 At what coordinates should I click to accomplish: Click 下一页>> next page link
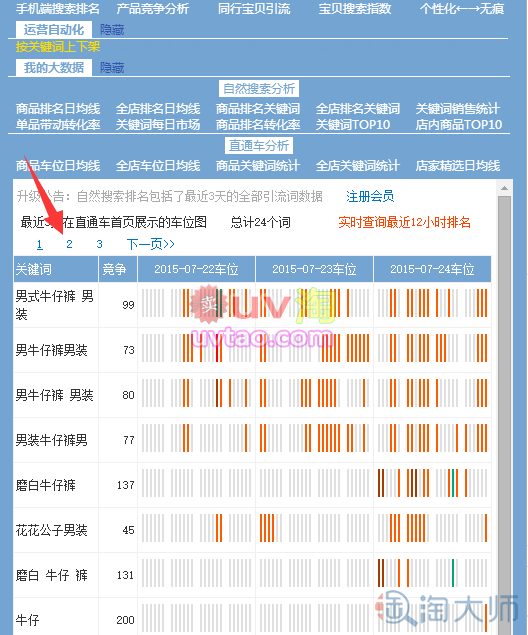click(x=151, y=244)
